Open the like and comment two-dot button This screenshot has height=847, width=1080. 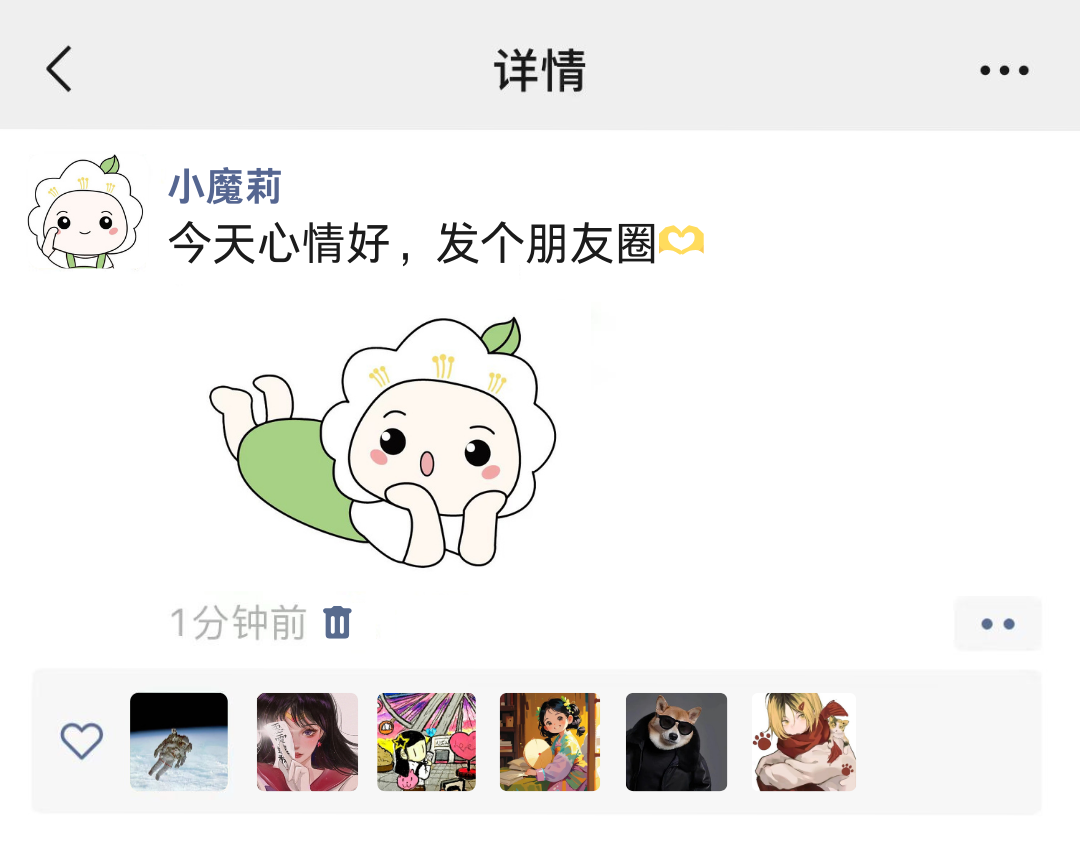[997, 624]
